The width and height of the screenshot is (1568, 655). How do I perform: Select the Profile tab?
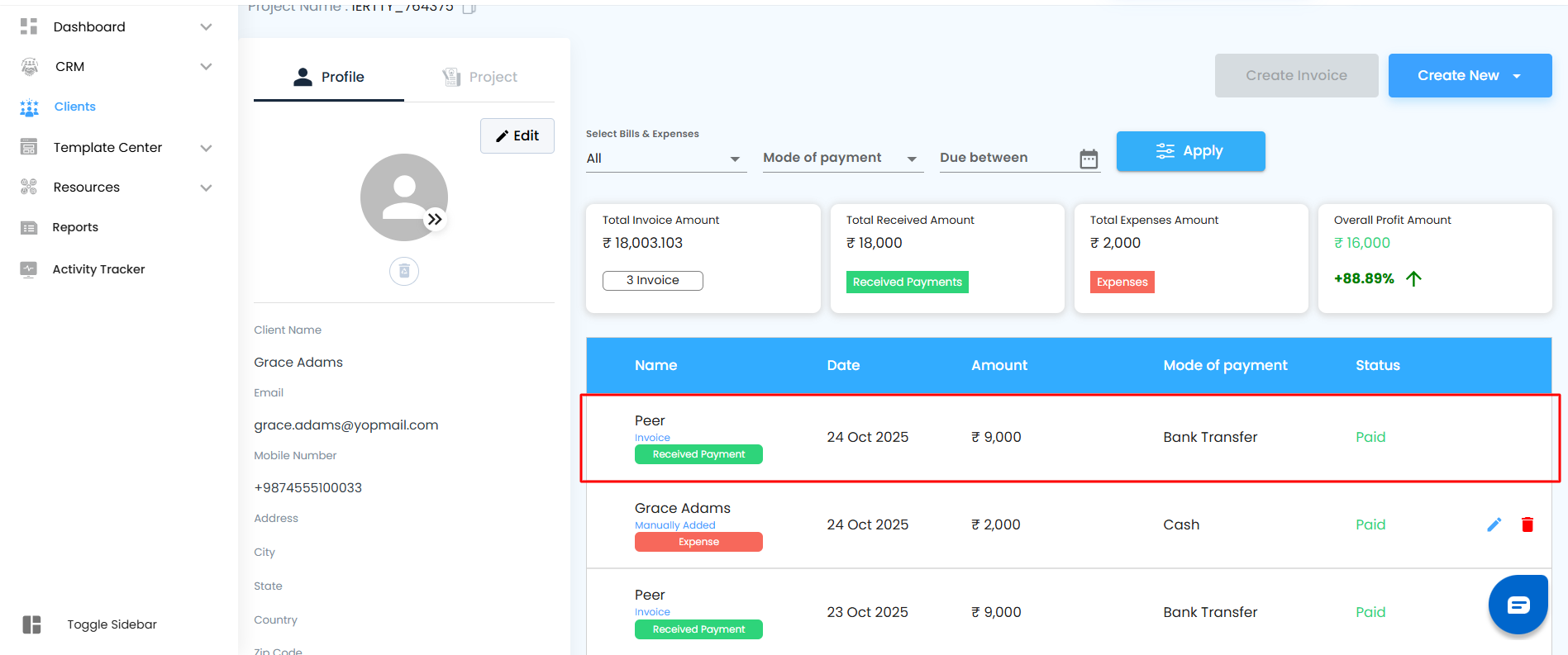(x=329, y=77)
